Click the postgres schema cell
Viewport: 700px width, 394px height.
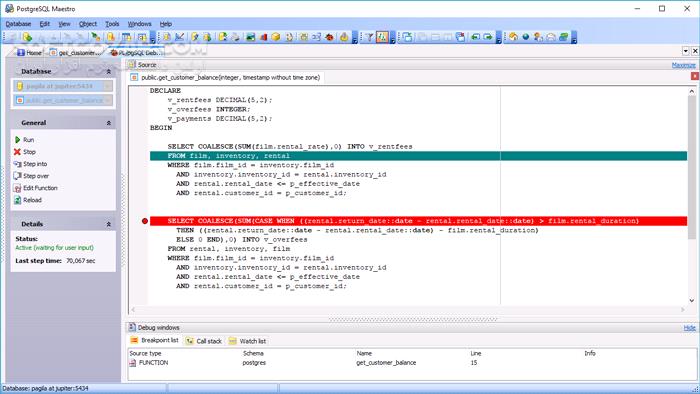(254, 363)
